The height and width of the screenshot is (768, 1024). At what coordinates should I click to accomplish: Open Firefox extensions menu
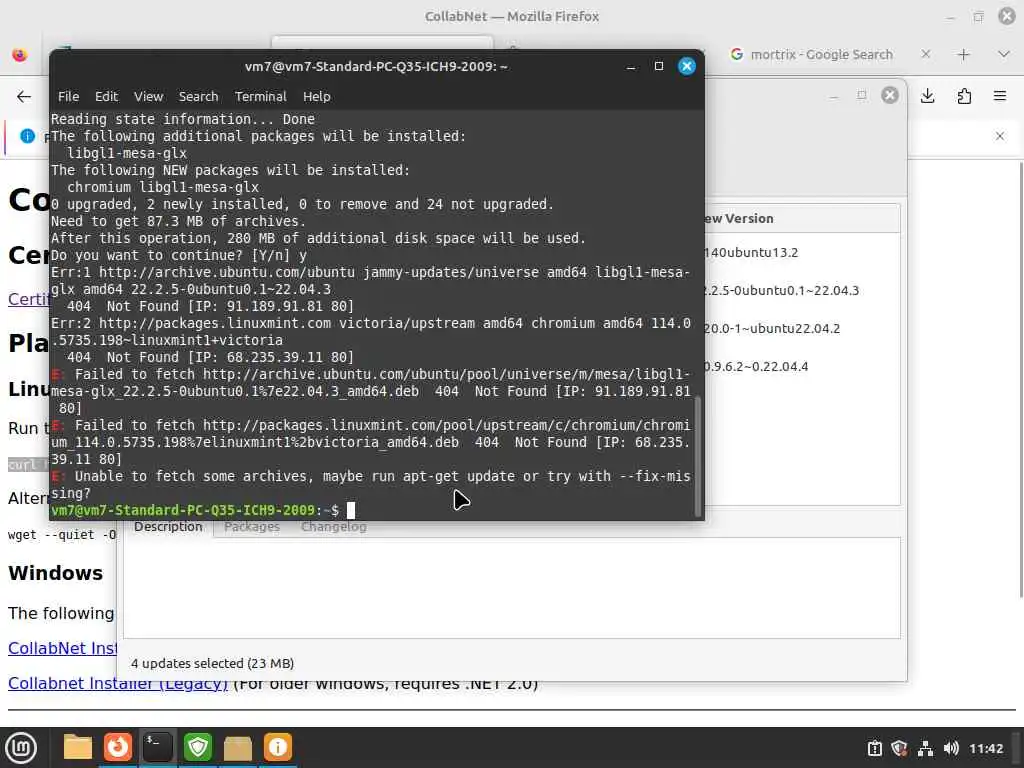click(964, 97)
